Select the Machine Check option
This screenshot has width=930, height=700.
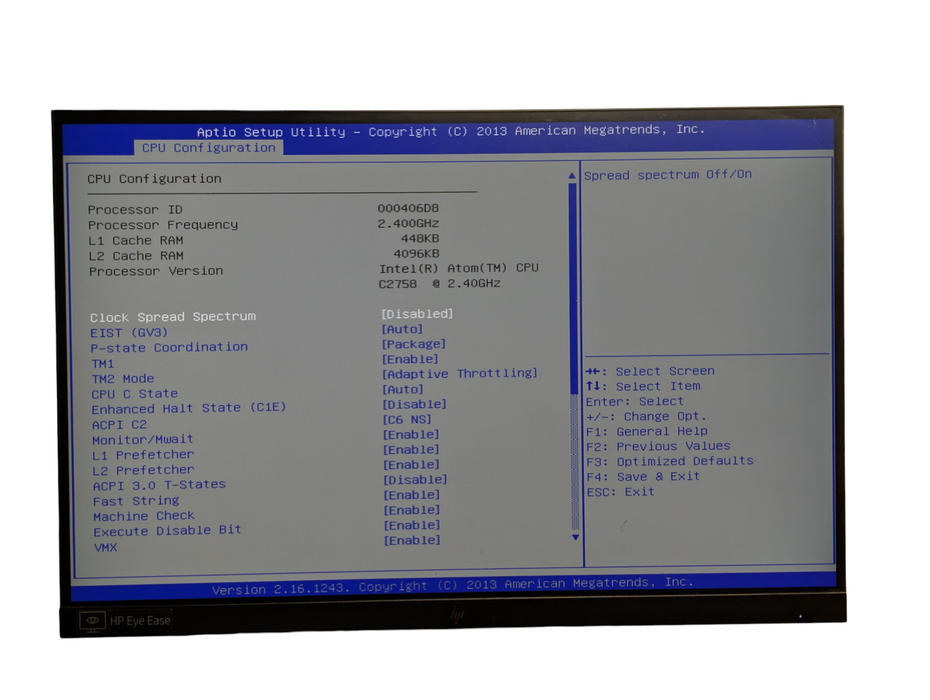(144, 516)
